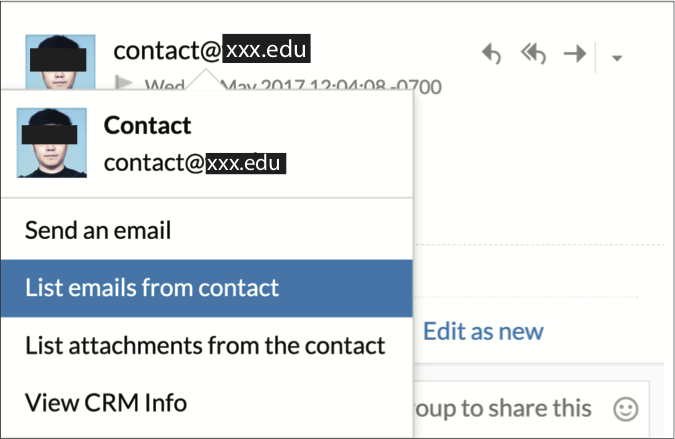
Task: Select "List emails from contact" option
Action: (x=152, y=288)
